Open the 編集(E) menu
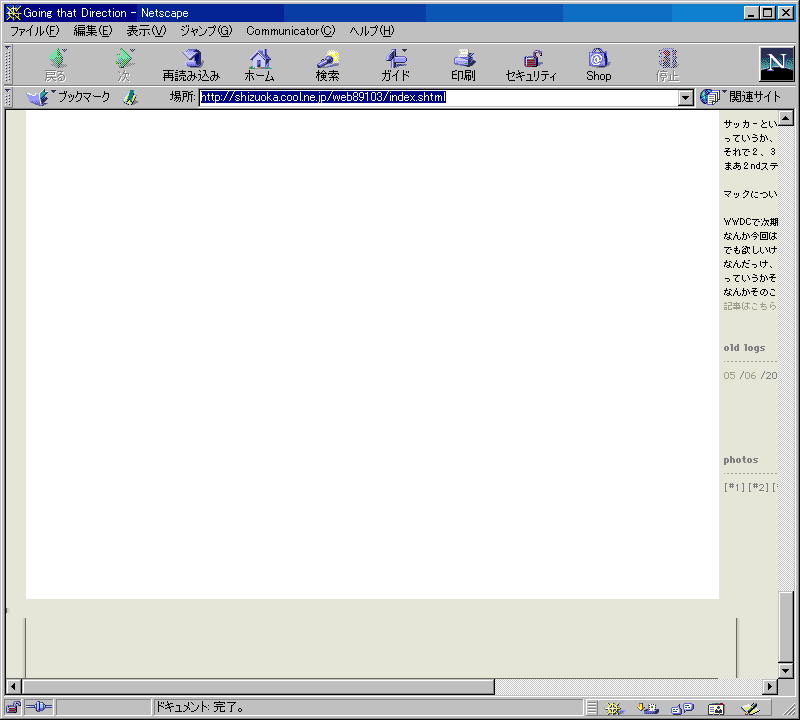Viewport: 800px width, 720px height. tap(92, 31)
